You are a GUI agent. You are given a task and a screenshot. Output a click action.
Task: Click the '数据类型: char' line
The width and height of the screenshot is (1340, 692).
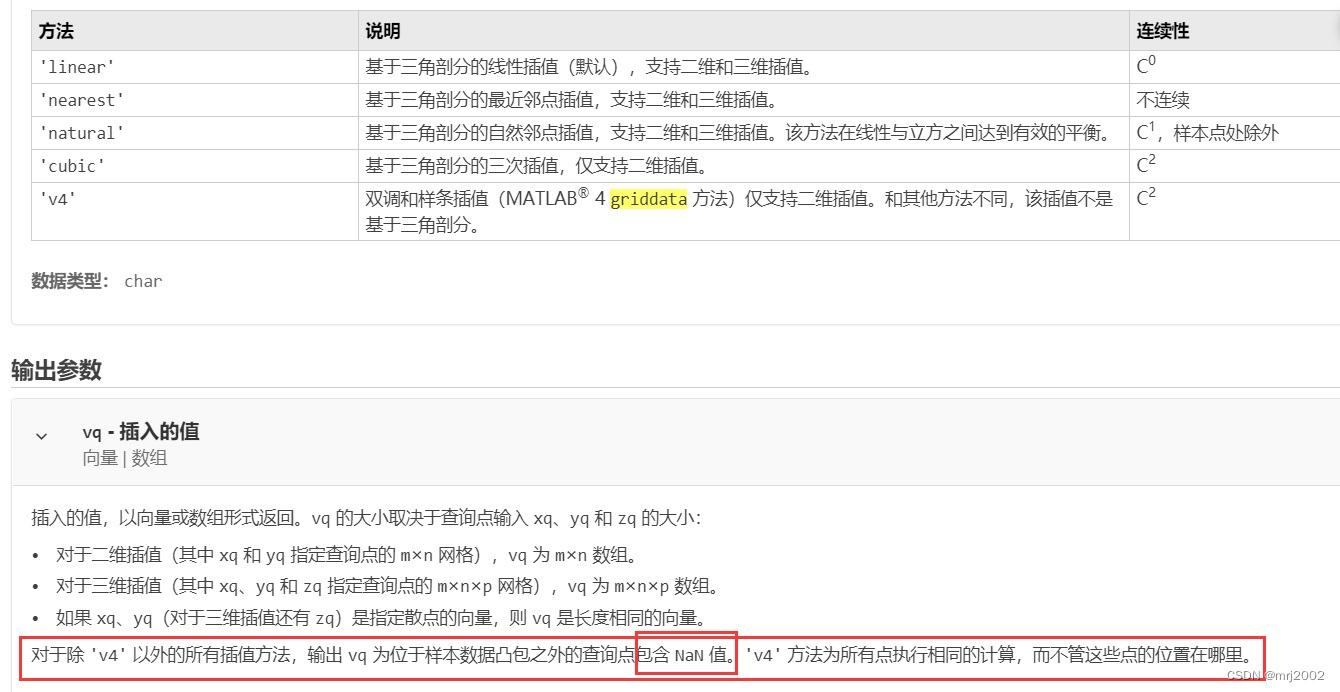tap(97, 281)
